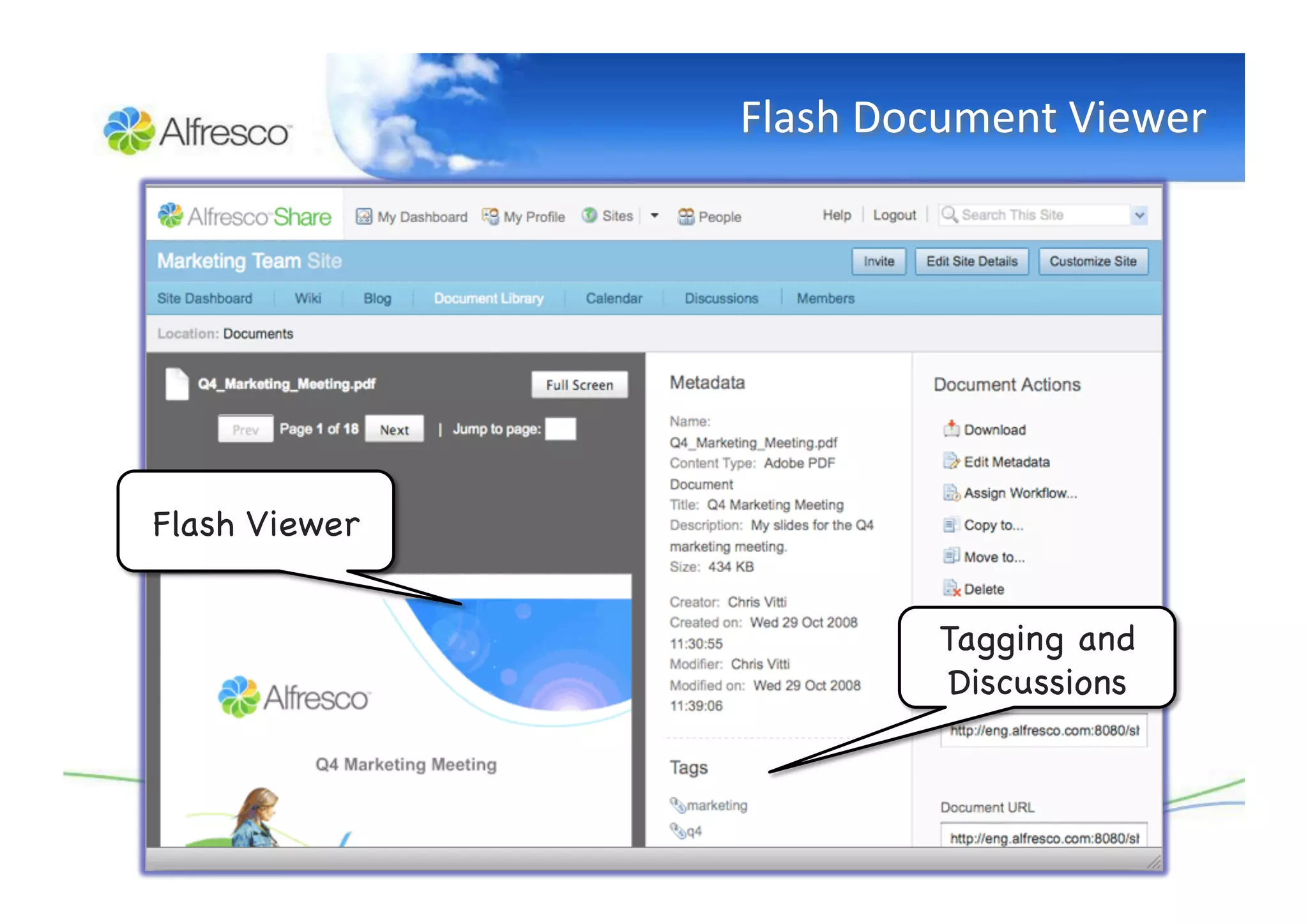Click the window resize grip corner
Screen dimensions: 1308x924
tap(1153, 862)
